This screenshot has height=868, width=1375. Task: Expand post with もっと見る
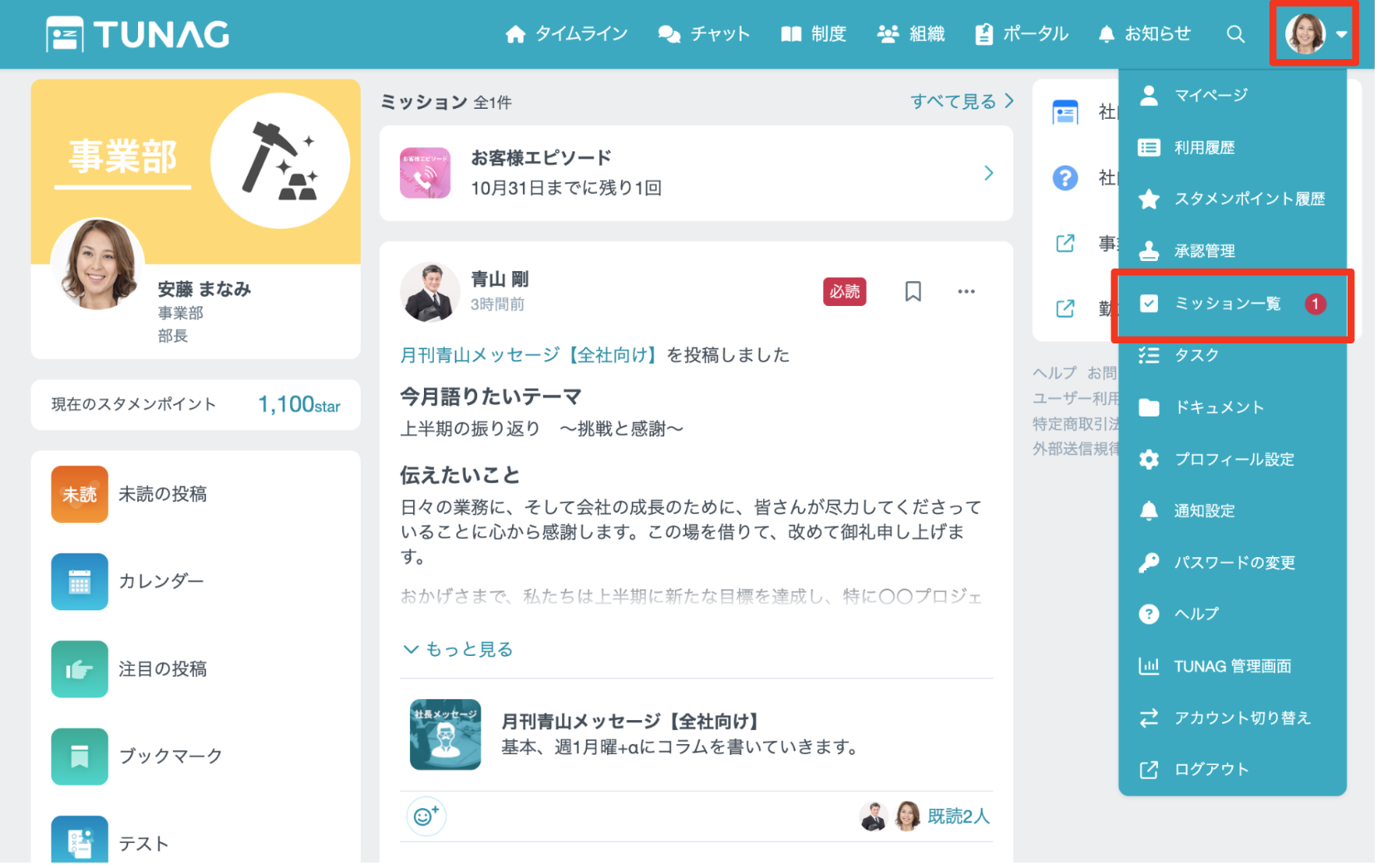click(x=458, y=649)
